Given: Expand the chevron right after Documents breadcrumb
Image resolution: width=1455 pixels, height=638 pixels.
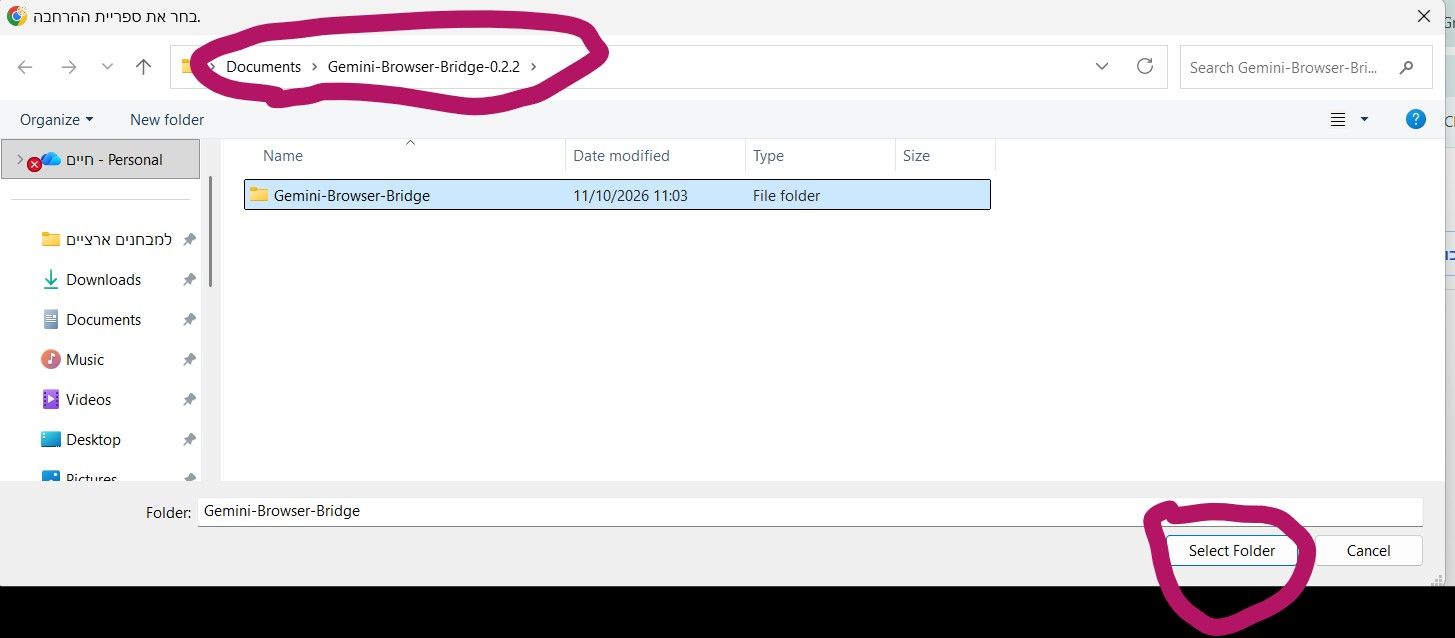Looking at the screenshot, I should tap(315, 67).
